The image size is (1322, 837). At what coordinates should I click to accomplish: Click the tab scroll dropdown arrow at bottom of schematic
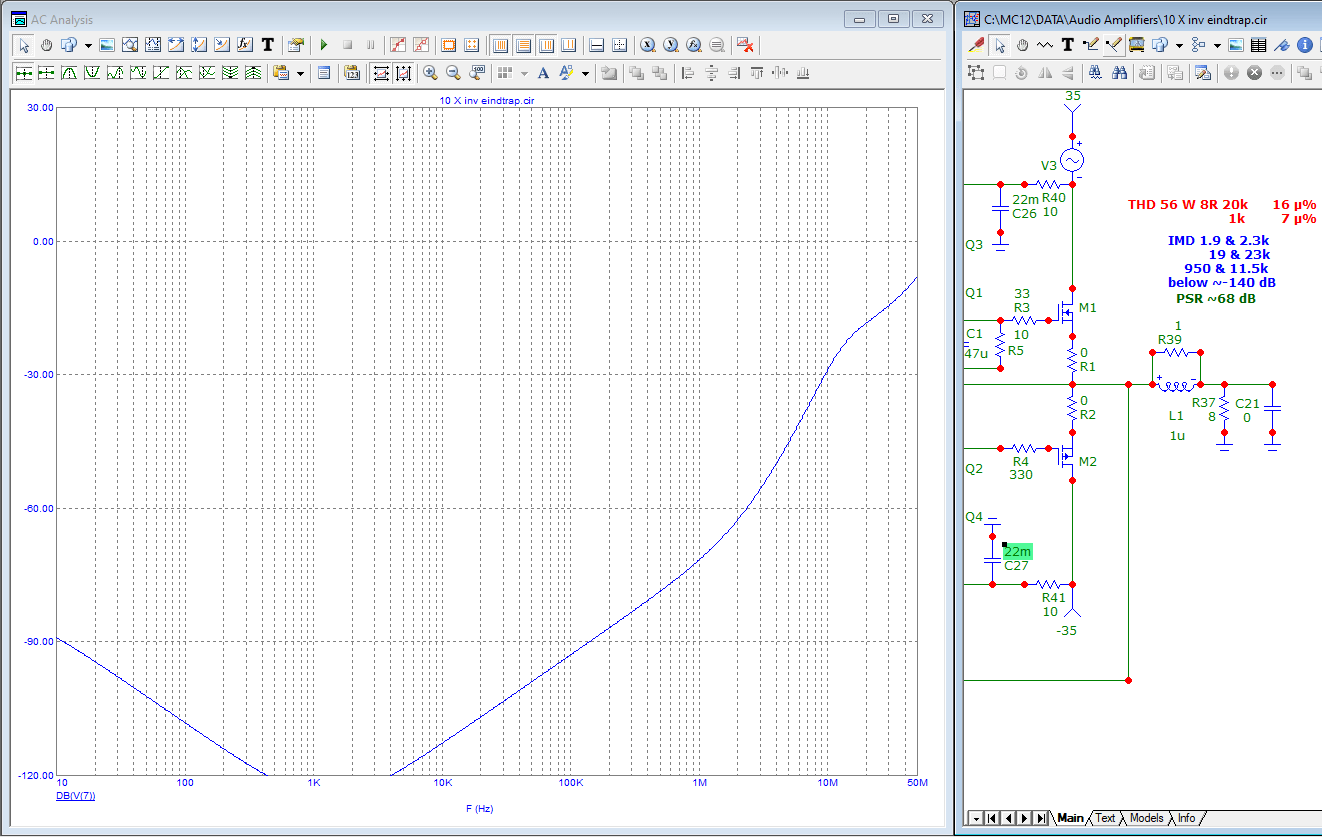coord(976,818)
